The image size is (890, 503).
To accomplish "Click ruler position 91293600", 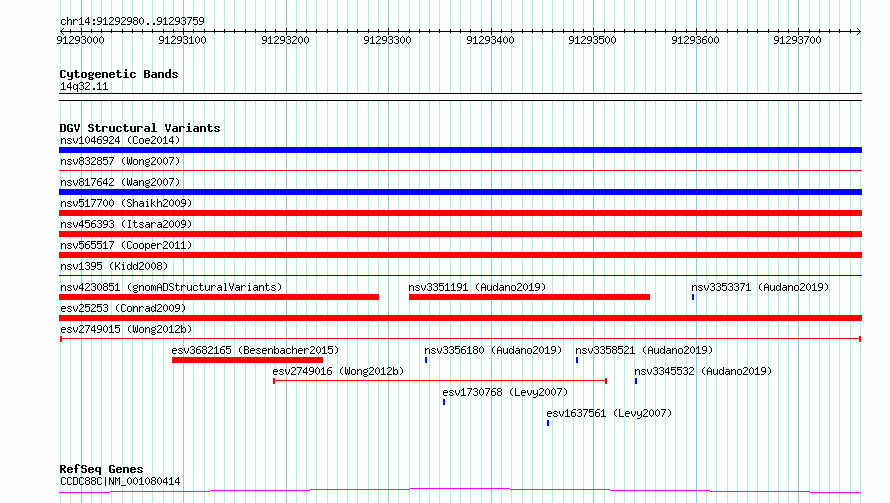I will 695,40.
